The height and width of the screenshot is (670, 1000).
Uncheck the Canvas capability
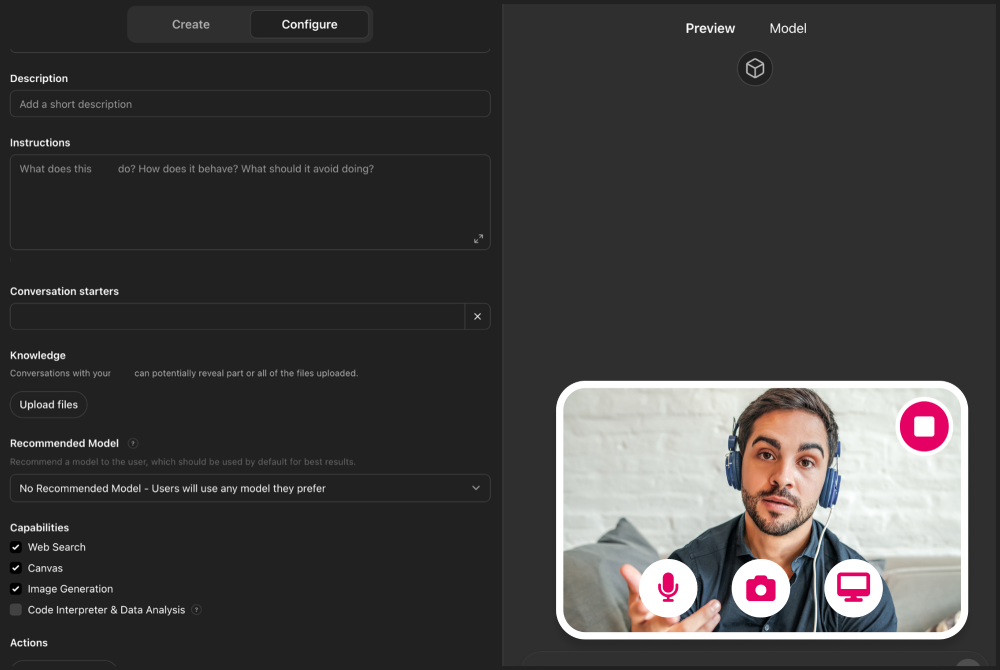[x=15, y=567]
